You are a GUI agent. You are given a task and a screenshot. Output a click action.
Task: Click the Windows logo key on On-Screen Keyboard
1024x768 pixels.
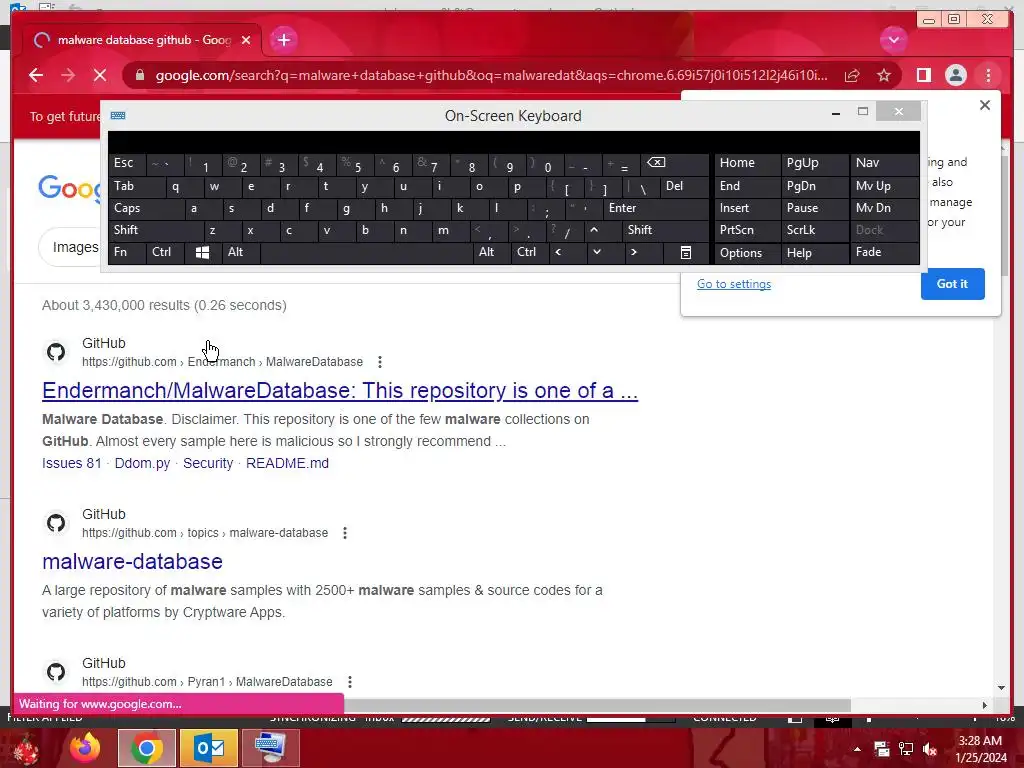click(202, 253)
